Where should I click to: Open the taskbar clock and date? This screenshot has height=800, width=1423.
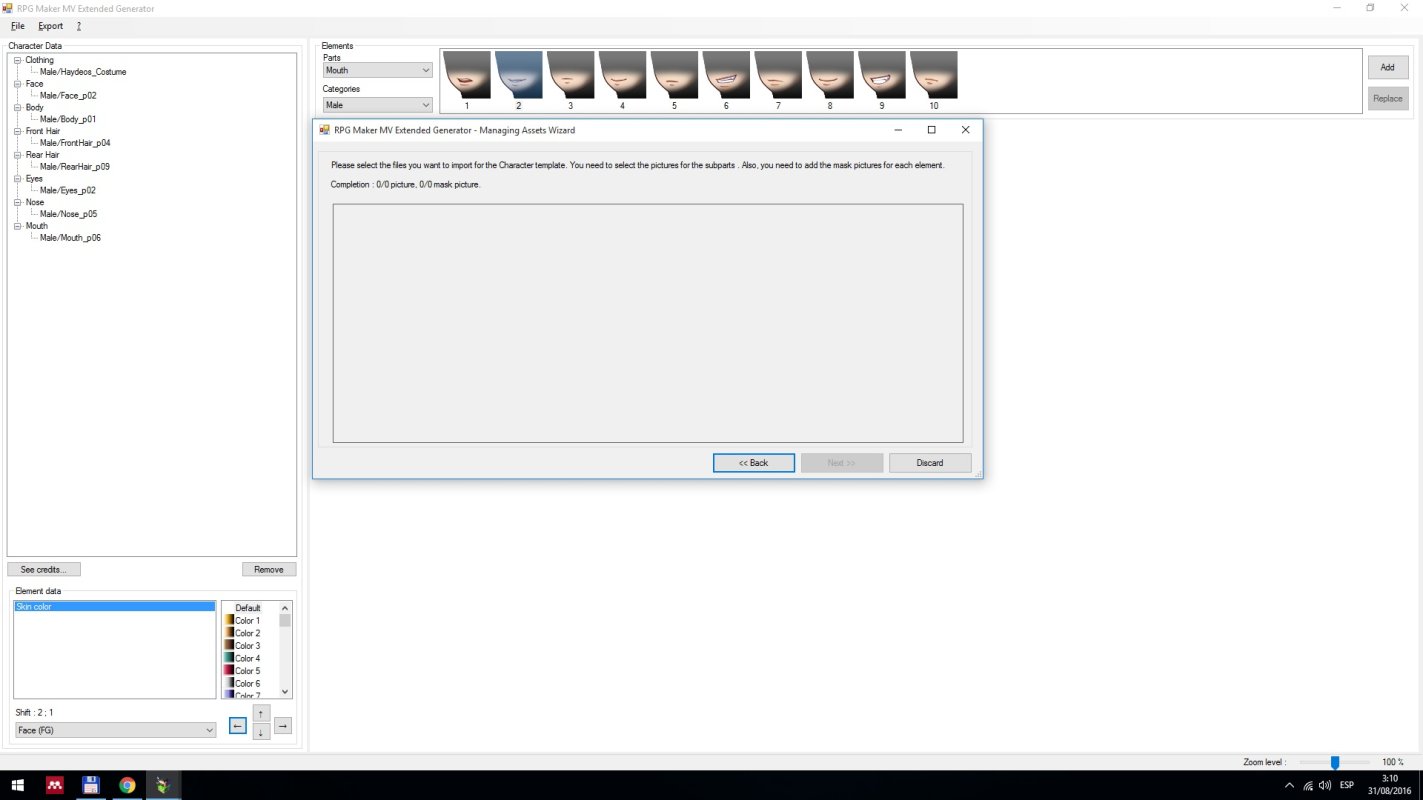coord(1390,785)
